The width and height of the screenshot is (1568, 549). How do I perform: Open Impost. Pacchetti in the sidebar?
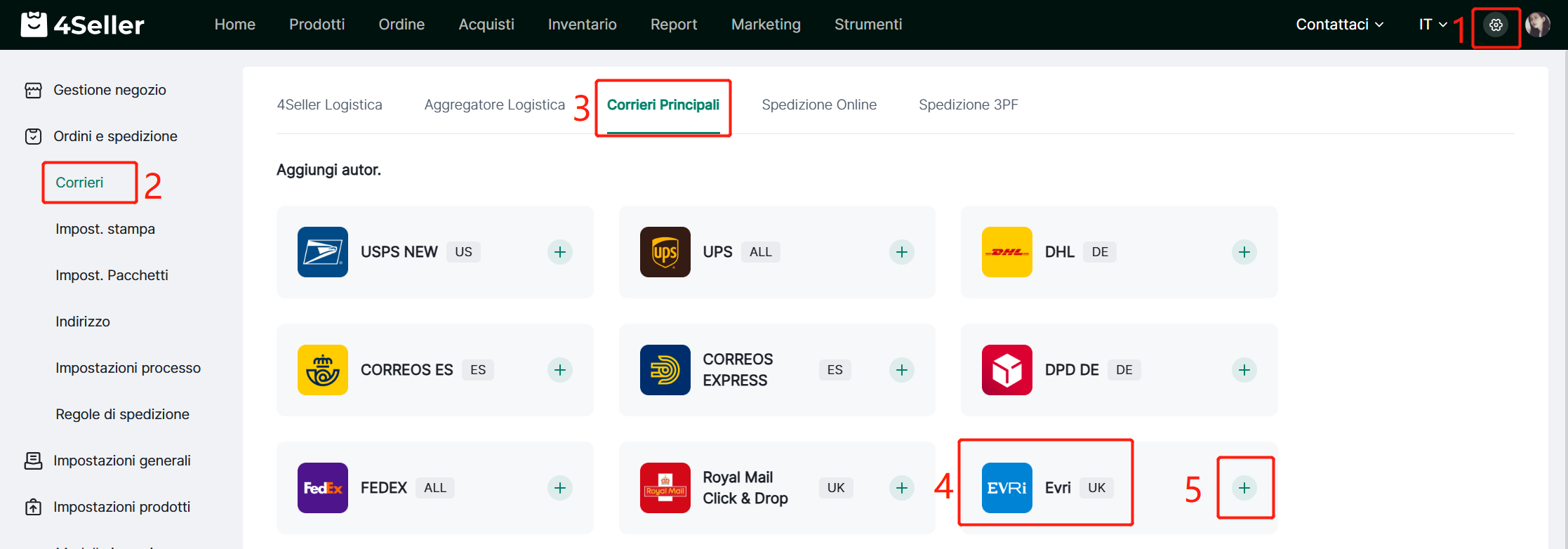click(x=112, y=275)
